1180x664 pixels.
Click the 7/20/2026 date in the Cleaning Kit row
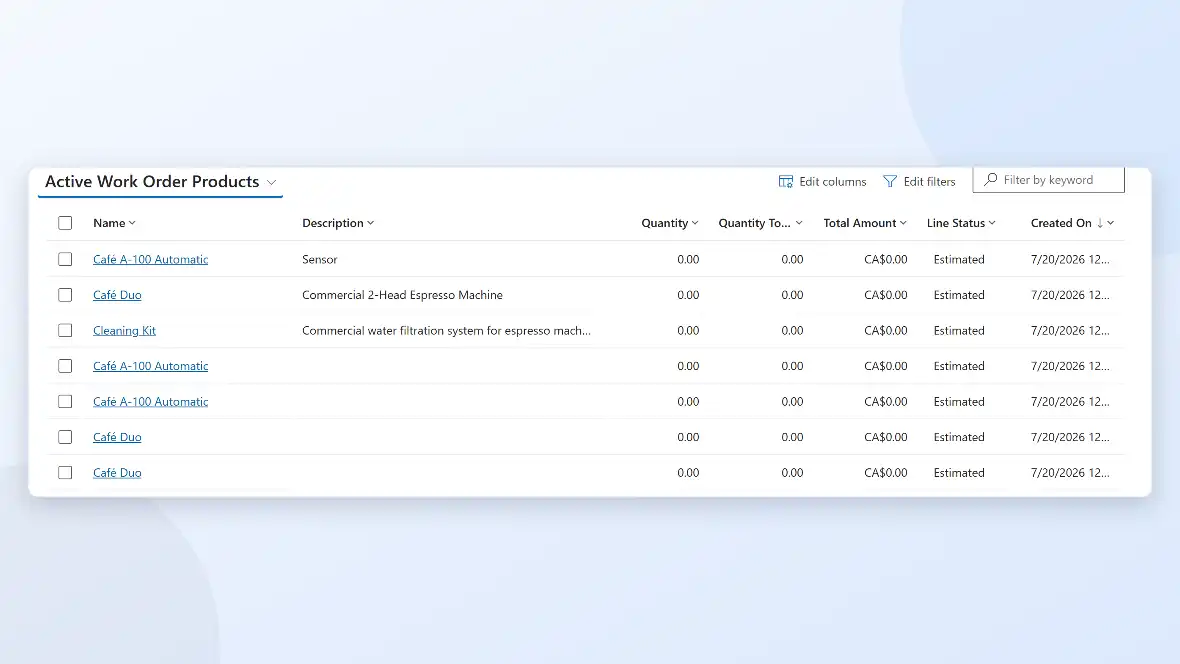tap(1070, 330)
